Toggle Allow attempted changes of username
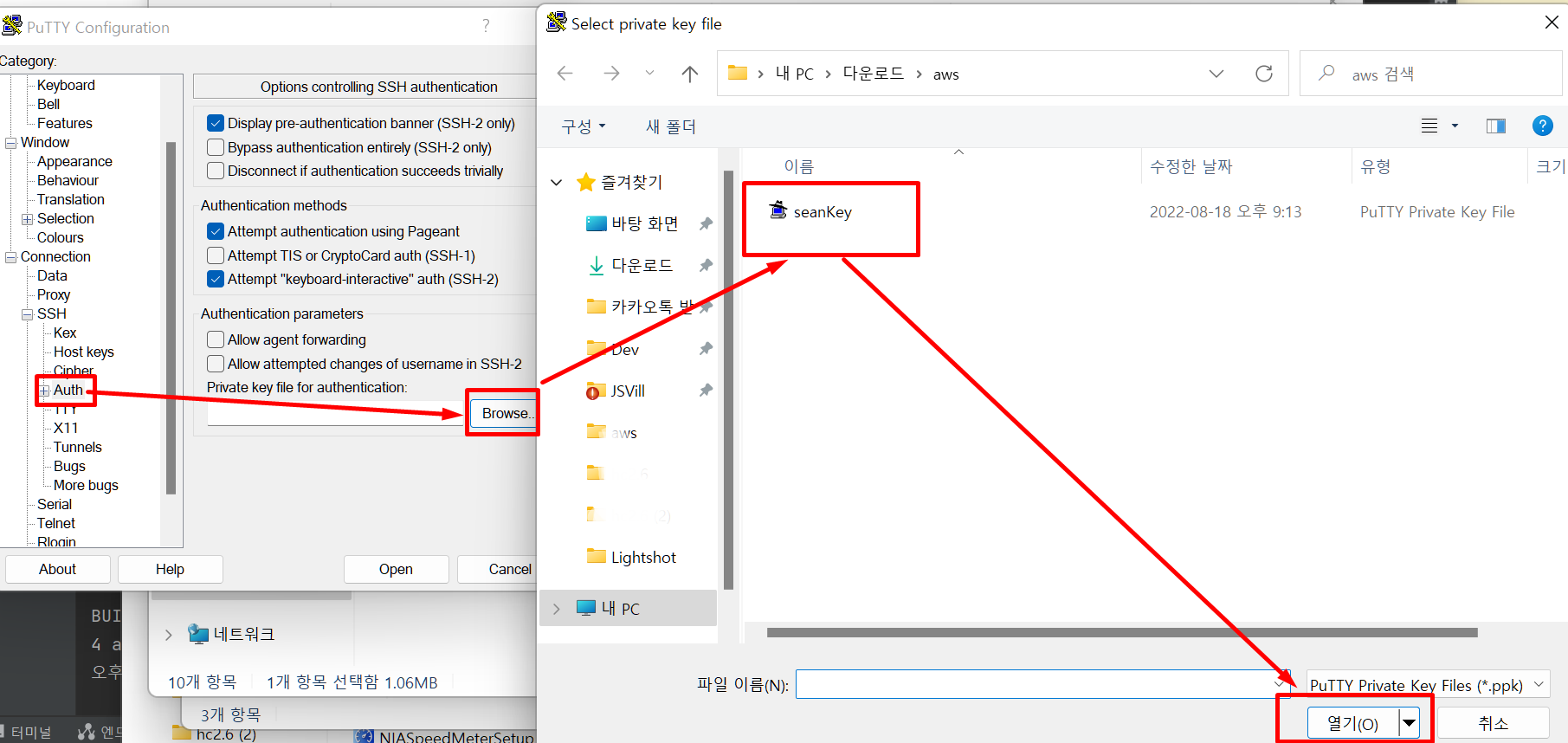The image size is (1568, 743). pyautogui.click(x=216, y=364)
